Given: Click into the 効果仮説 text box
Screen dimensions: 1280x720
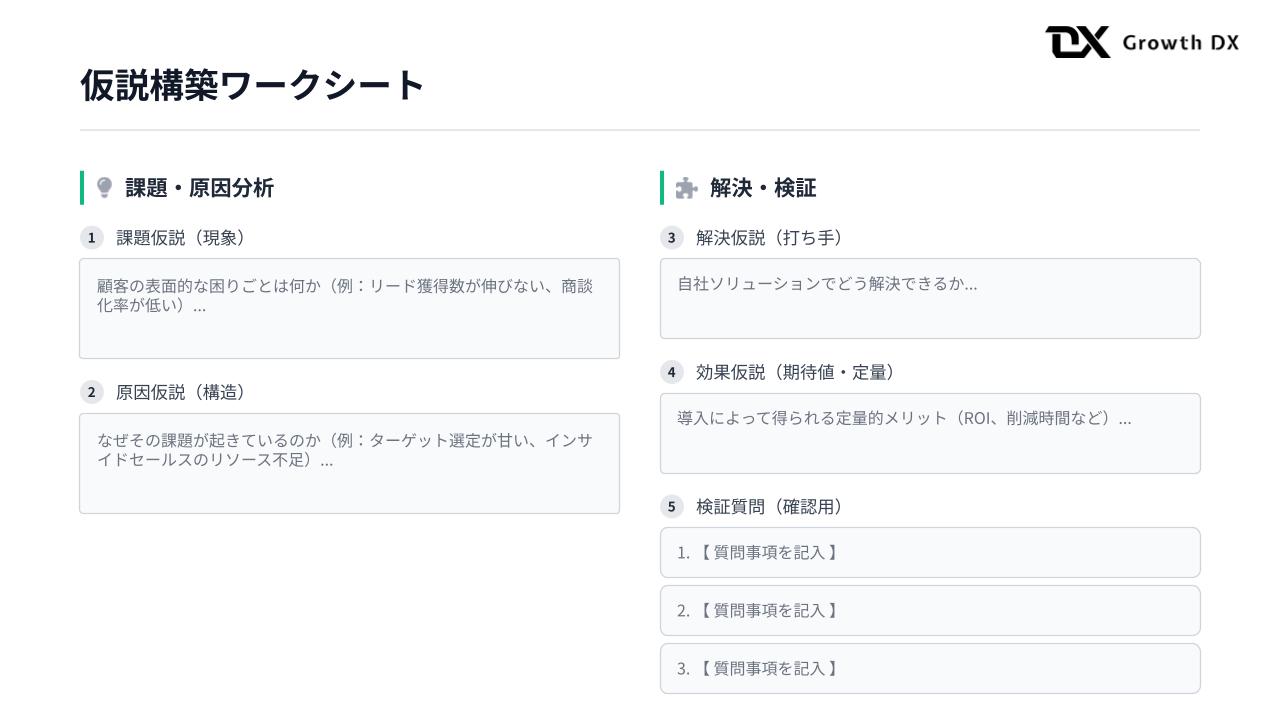Looking at the screenshot, I should click(x=929, y=433).
